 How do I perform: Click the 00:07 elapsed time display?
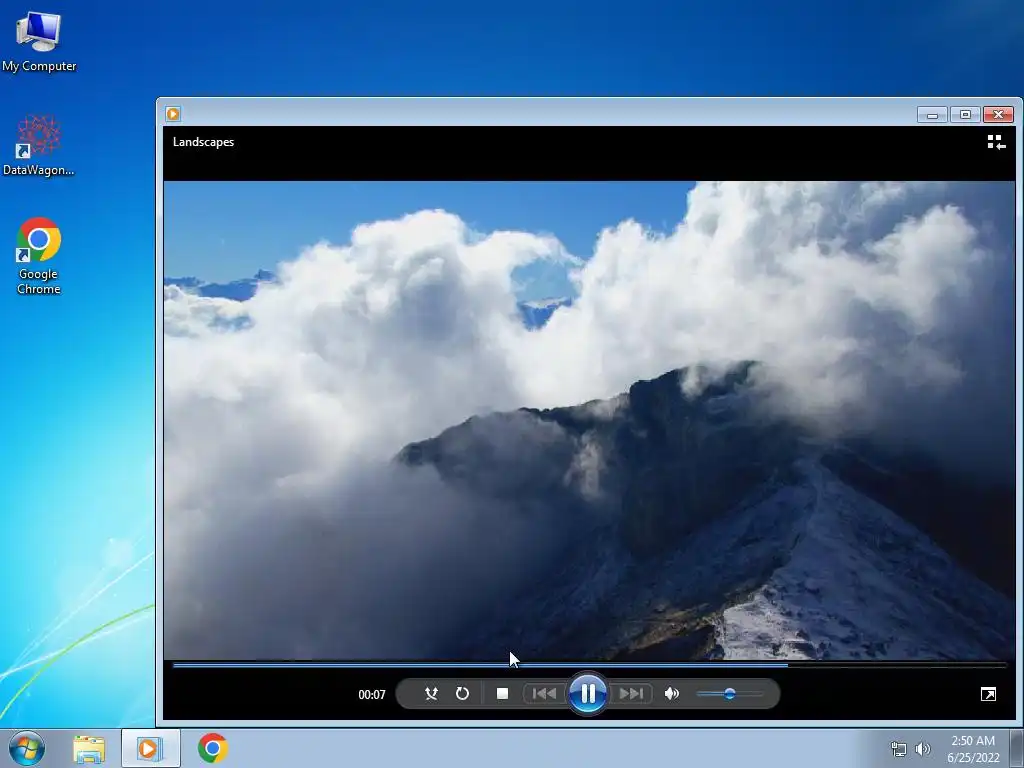point(372,695)
